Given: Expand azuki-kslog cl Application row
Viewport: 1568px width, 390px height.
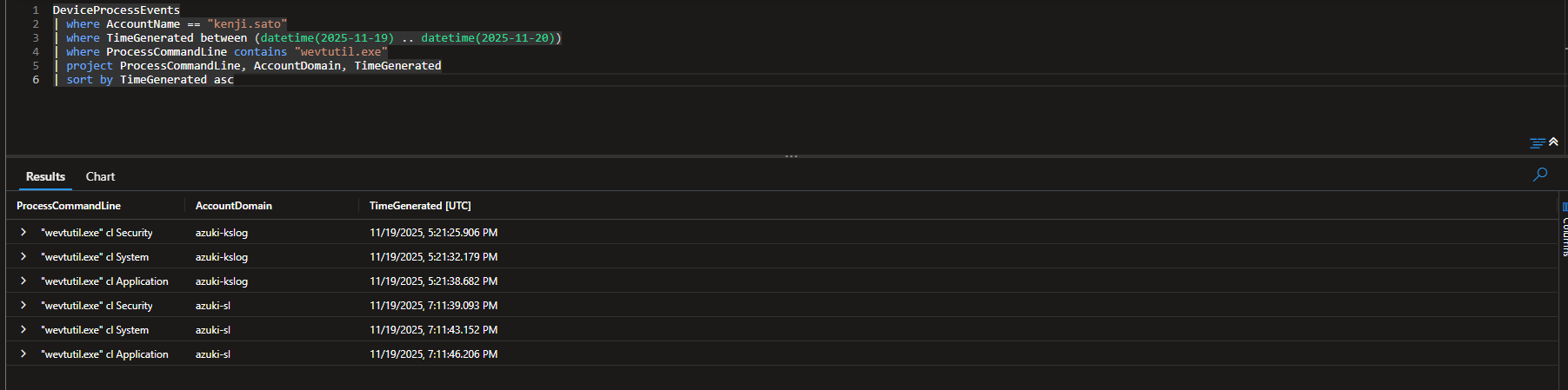Looking at the screenshot, I should coord(23,281).
